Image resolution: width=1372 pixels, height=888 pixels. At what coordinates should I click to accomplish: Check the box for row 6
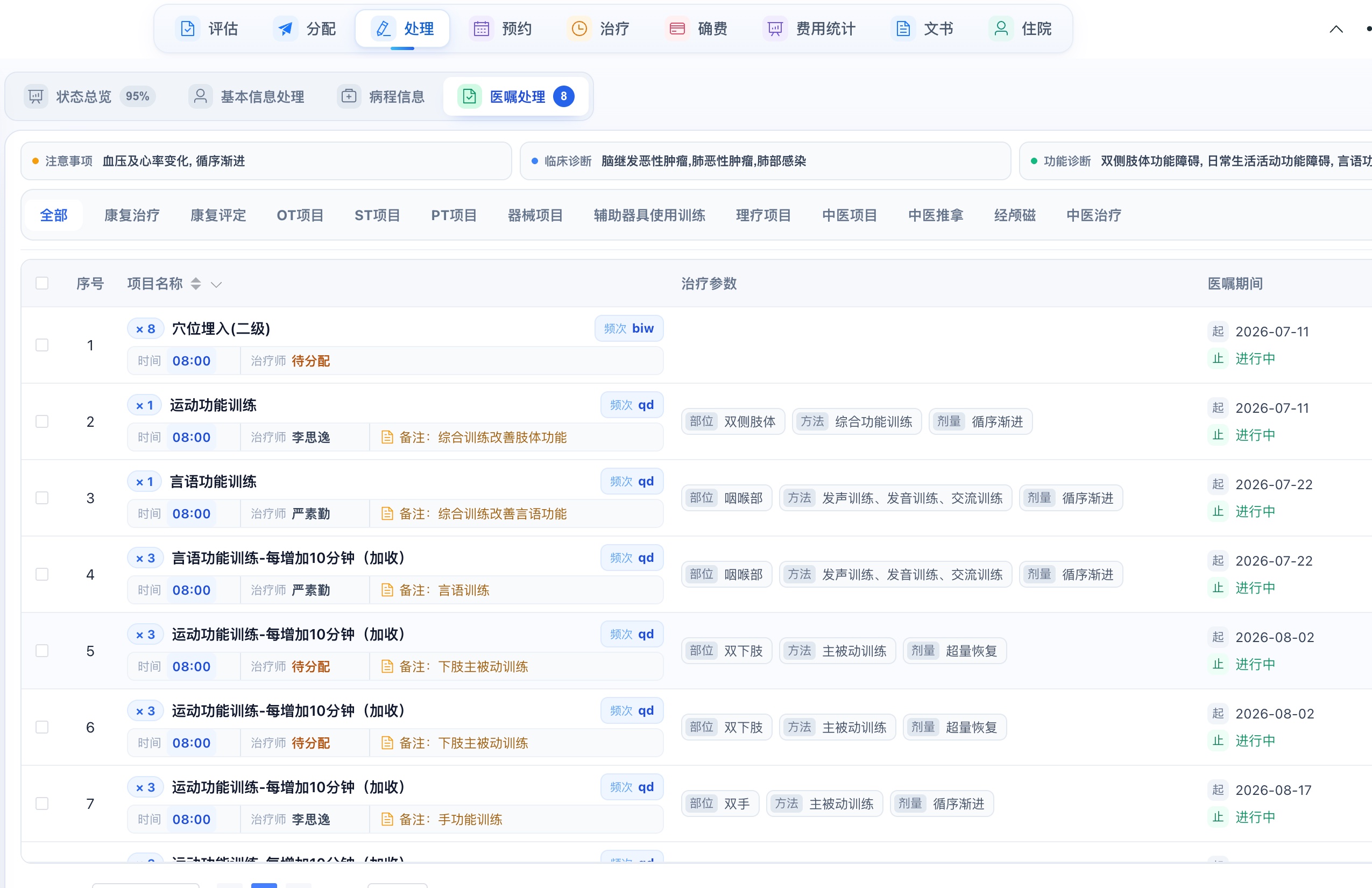coord(42,727)
